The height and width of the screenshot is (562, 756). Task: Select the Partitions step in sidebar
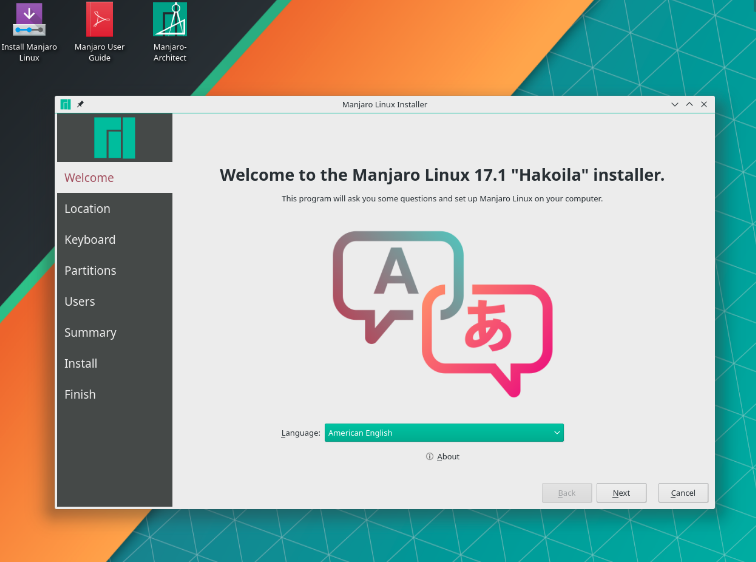(x=115, y=270)
